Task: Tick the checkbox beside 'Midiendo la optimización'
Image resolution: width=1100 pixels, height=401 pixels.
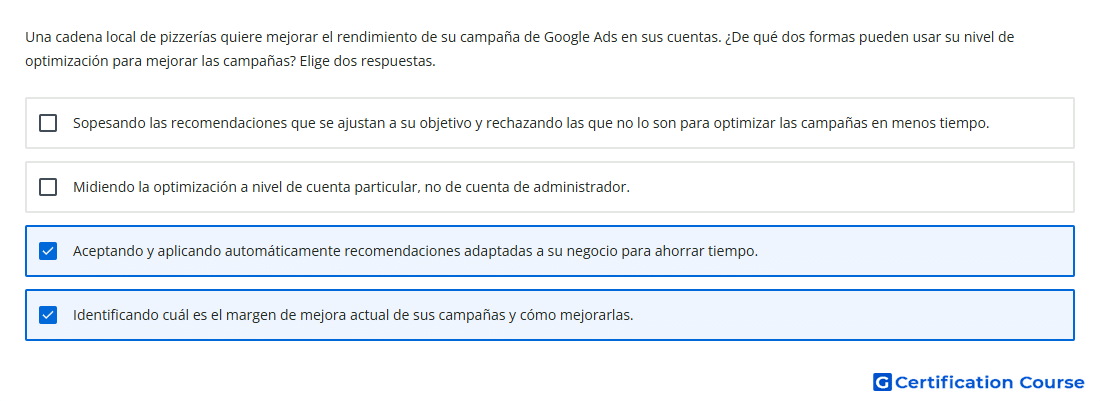Action: pos(48,187)
